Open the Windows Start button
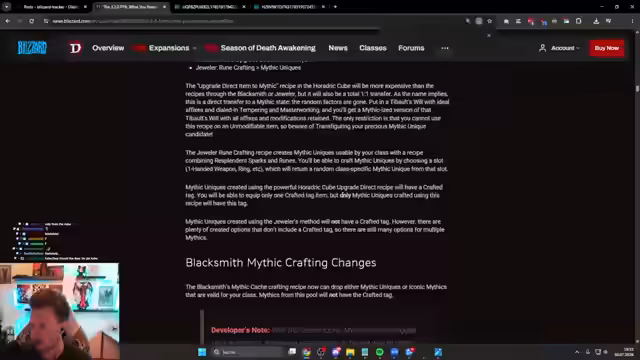 202,352
